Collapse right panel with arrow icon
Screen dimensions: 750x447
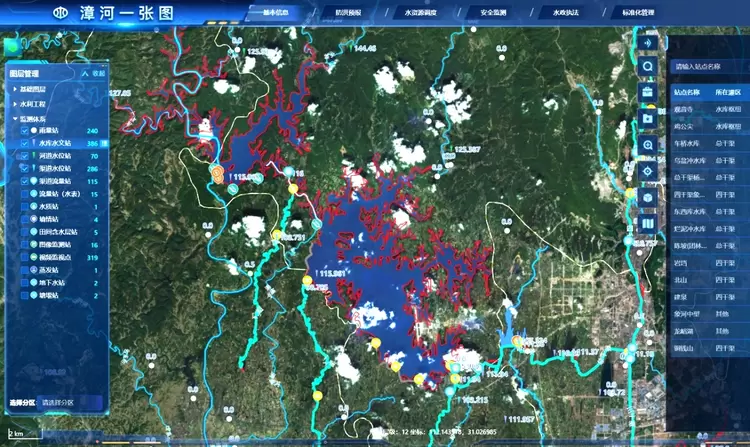coord(648,43)
